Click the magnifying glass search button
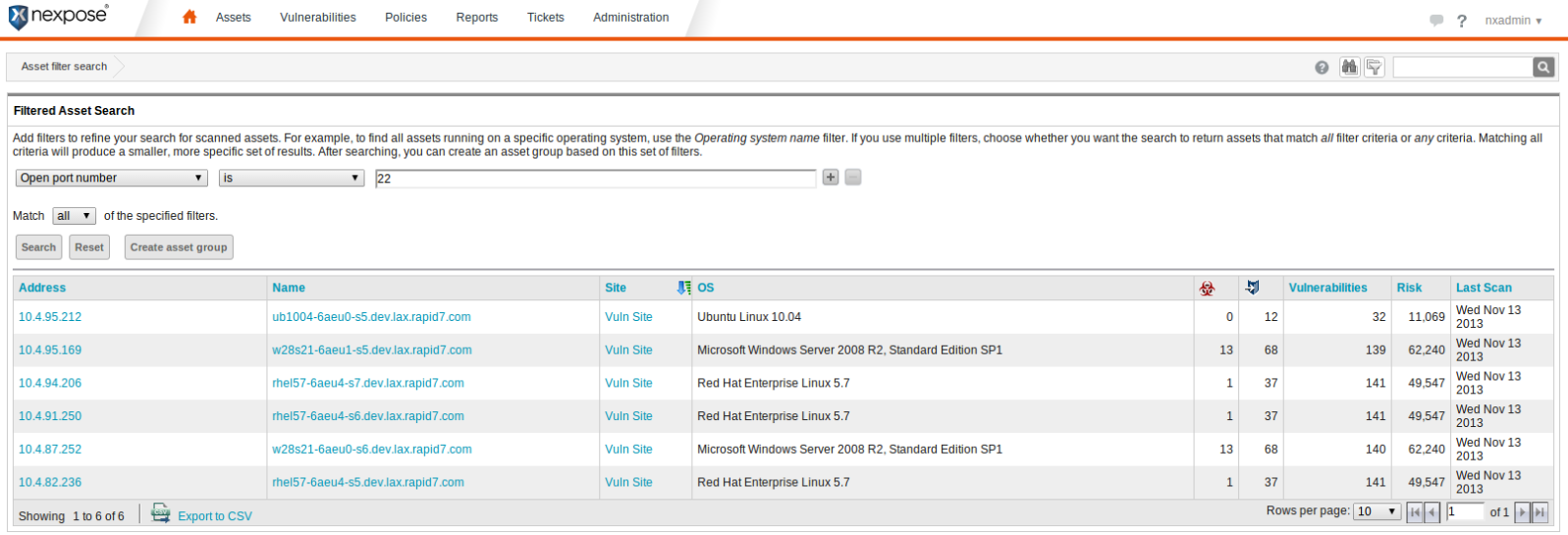The image size is (1568, 535). 1543,67
